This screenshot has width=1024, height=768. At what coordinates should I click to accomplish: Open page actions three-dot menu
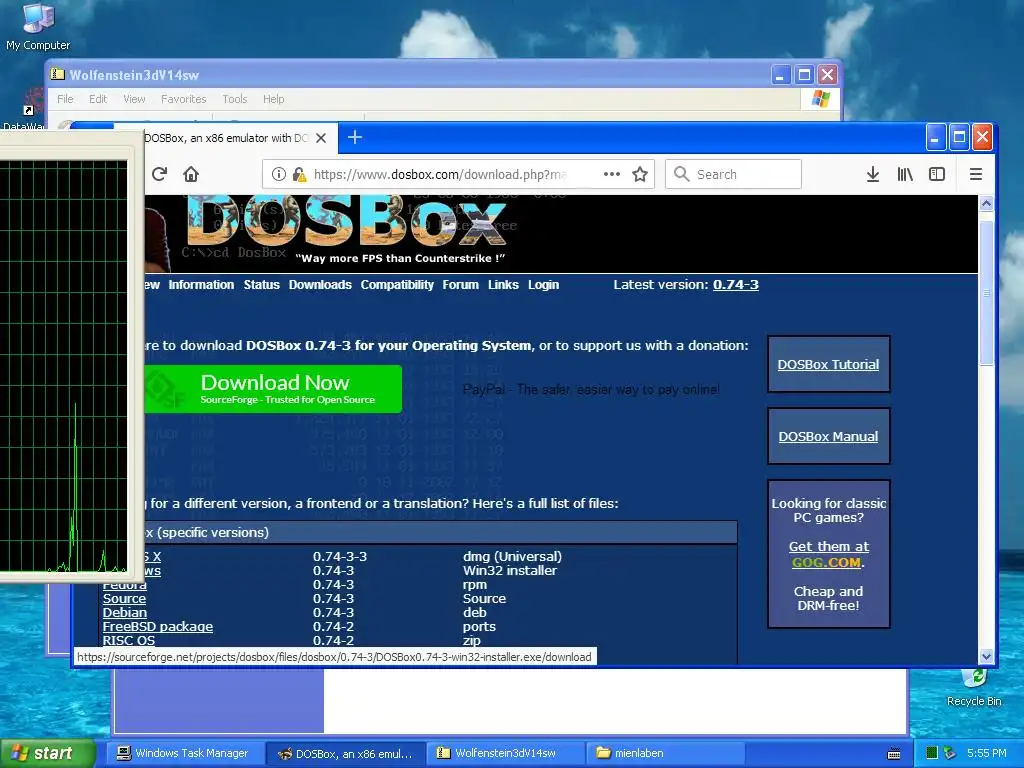(612, 174)
